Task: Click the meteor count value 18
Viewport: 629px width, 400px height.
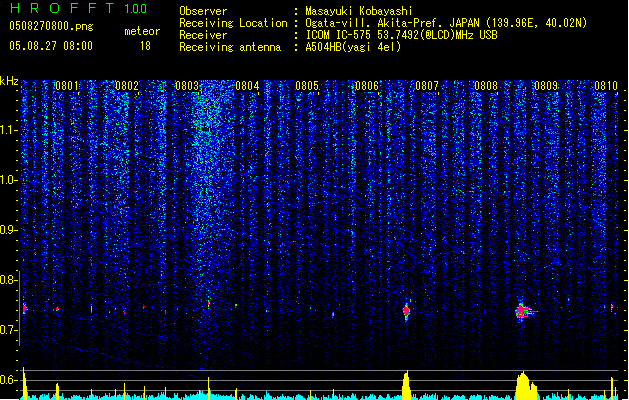Action: (x=145, y=46)
